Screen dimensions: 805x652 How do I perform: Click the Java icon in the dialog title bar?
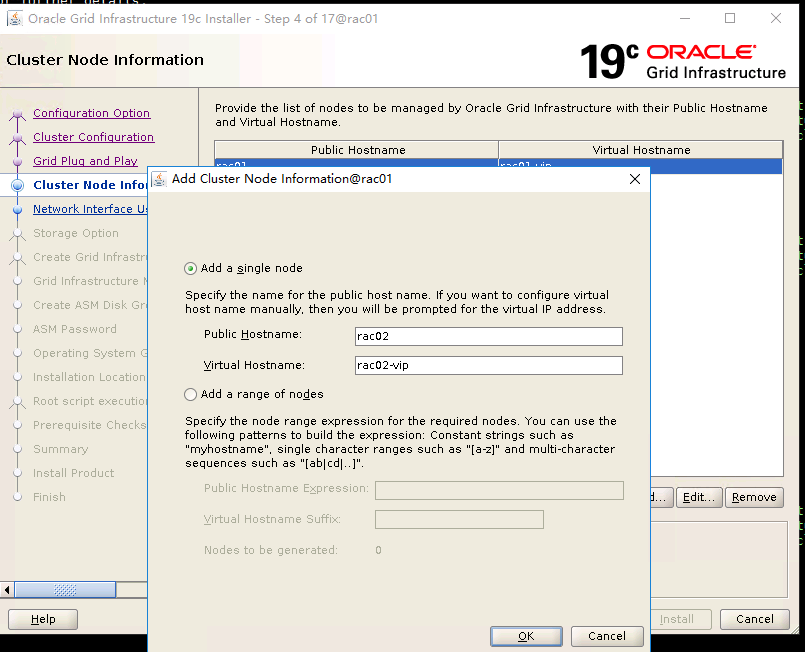pos(159,179)
